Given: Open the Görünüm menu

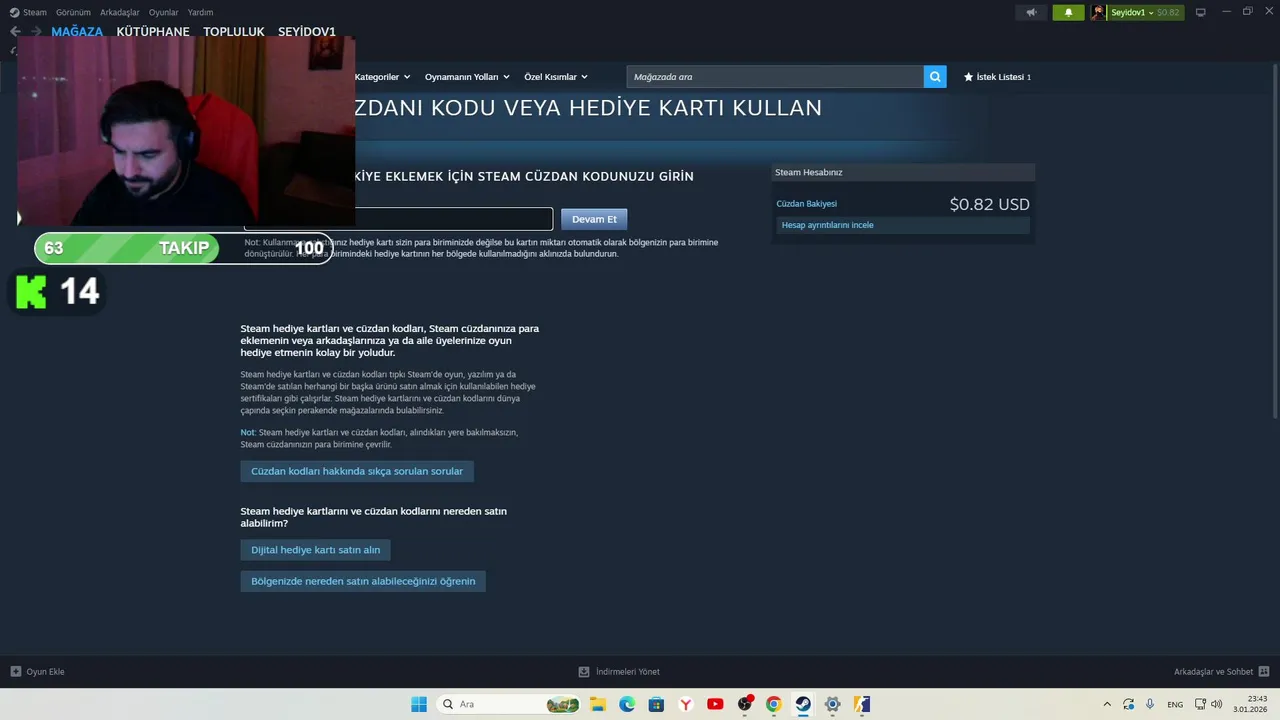Looking at the screenshot, I should 73,12.
